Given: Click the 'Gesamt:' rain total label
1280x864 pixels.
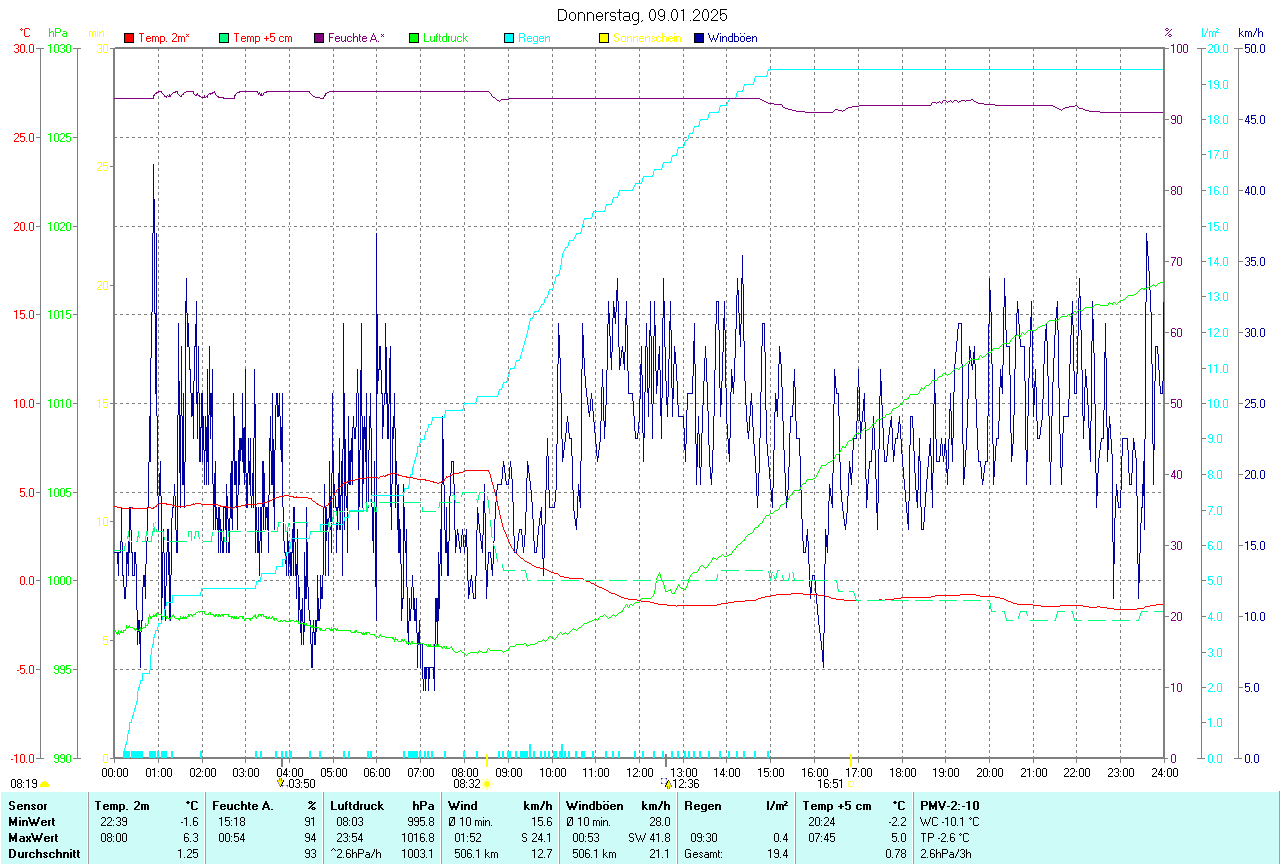Looking at the screenshot, I should 704,854.
